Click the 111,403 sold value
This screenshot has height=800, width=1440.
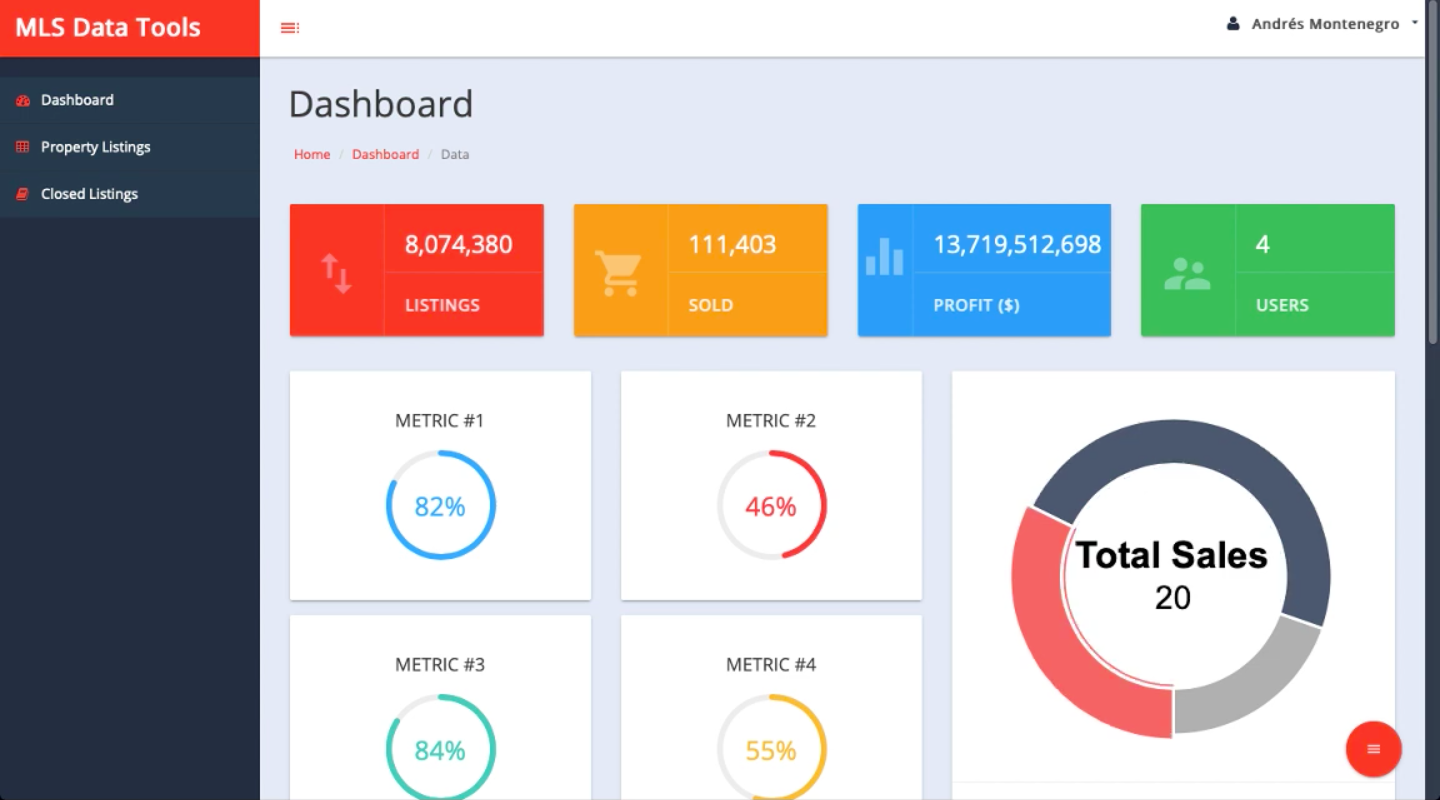pos(732,244)
